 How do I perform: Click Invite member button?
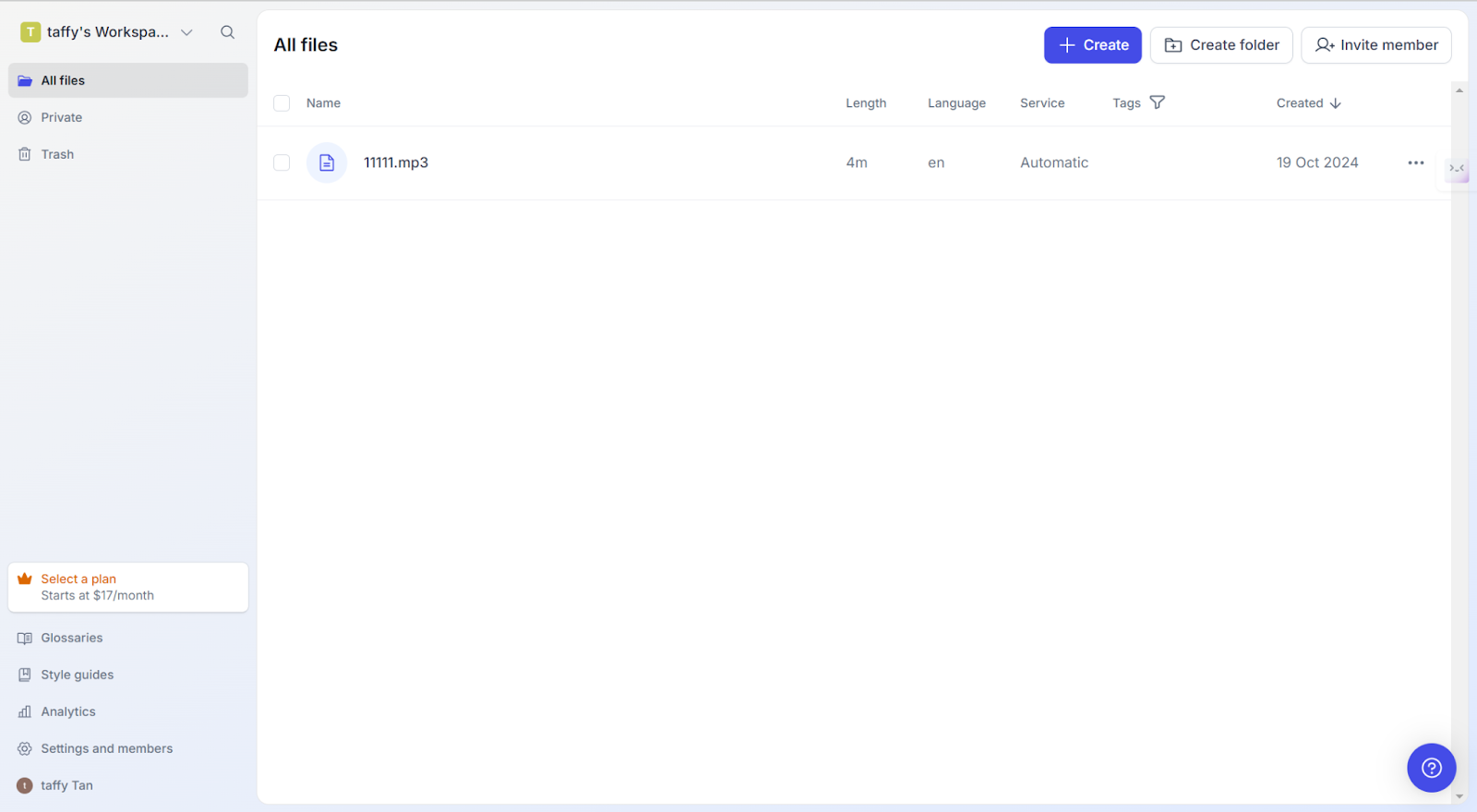pos(1376,45)
